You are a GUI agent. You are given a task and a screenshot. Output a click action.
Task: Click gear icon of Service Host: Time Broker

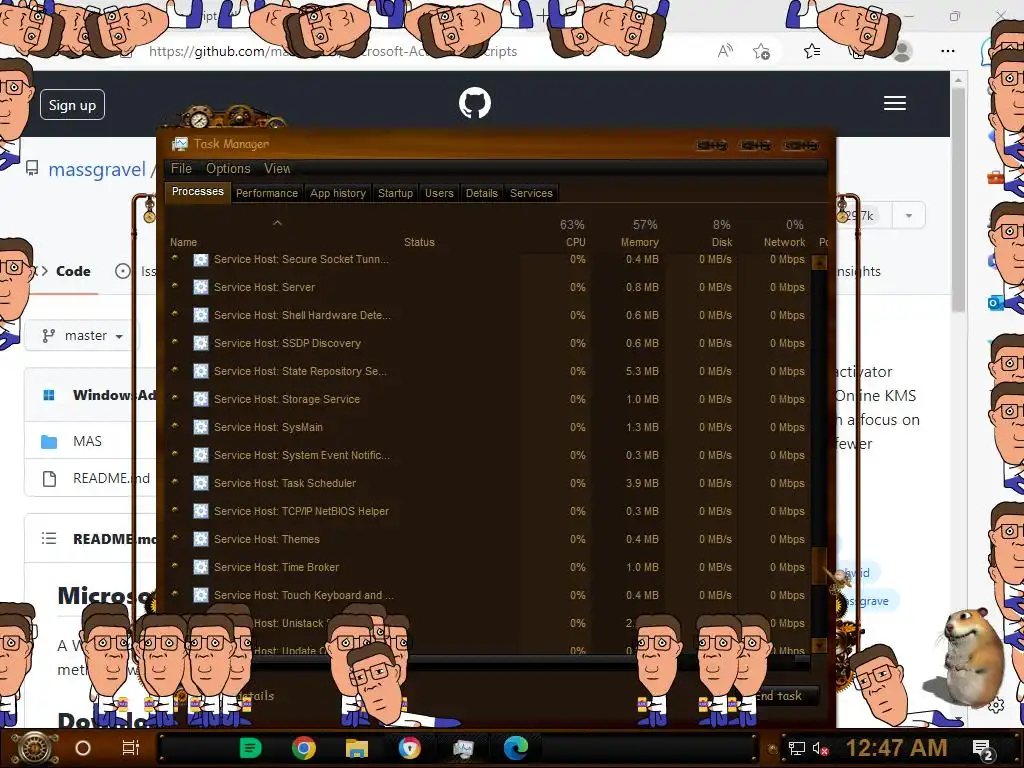pos(200,568)
